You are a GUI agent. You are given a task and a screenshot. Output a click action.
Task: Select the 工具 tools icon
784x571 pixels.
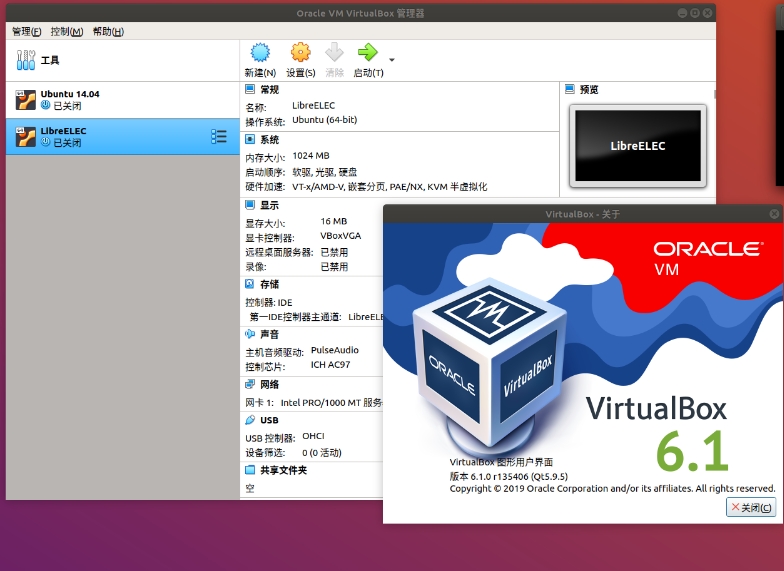pos(26,60)
